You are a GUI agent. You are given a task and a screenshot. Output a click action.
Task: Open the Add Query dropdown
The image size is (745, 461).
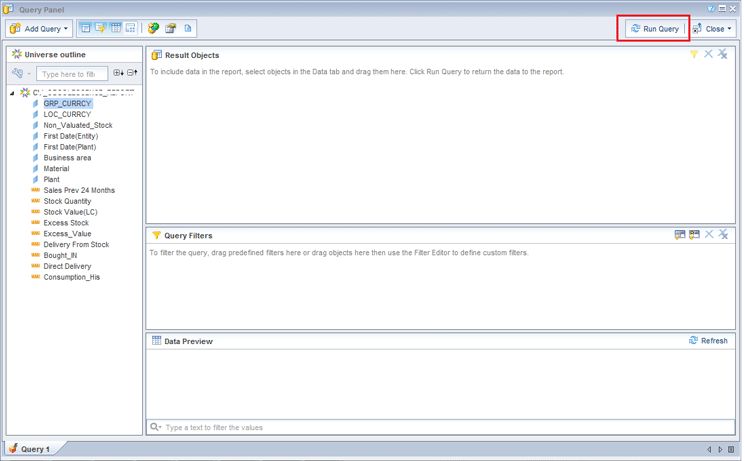39,29
